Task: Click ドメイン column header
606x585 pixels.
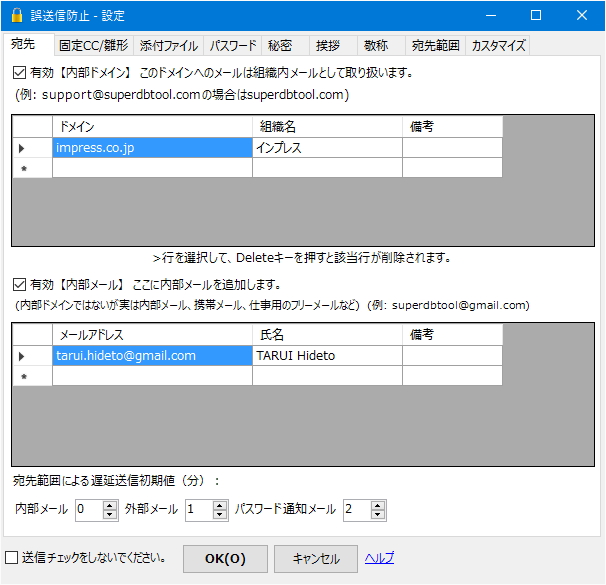Action: pos(152,126)
